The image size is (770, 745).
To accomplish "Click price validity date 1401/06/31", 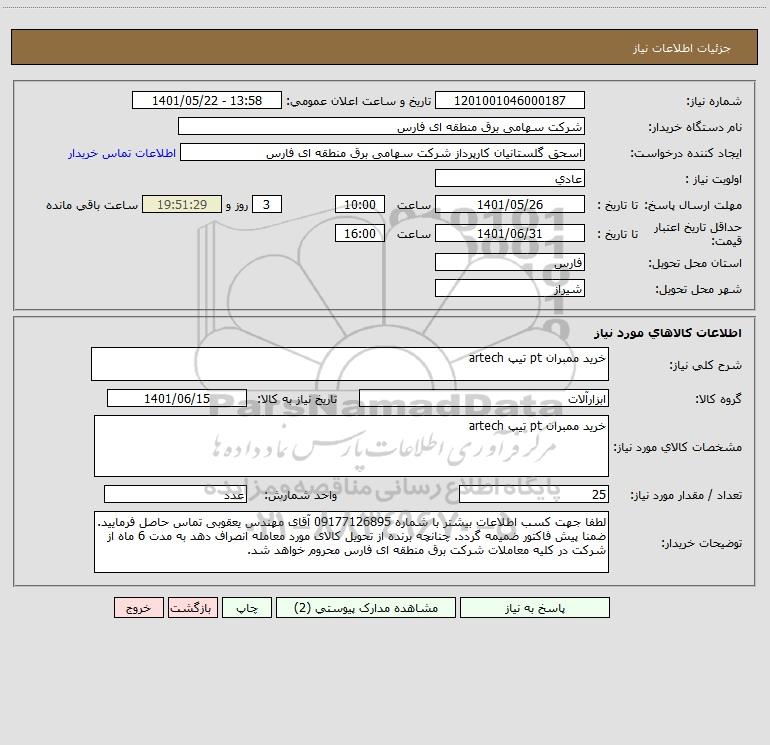I will coord(510,233).
